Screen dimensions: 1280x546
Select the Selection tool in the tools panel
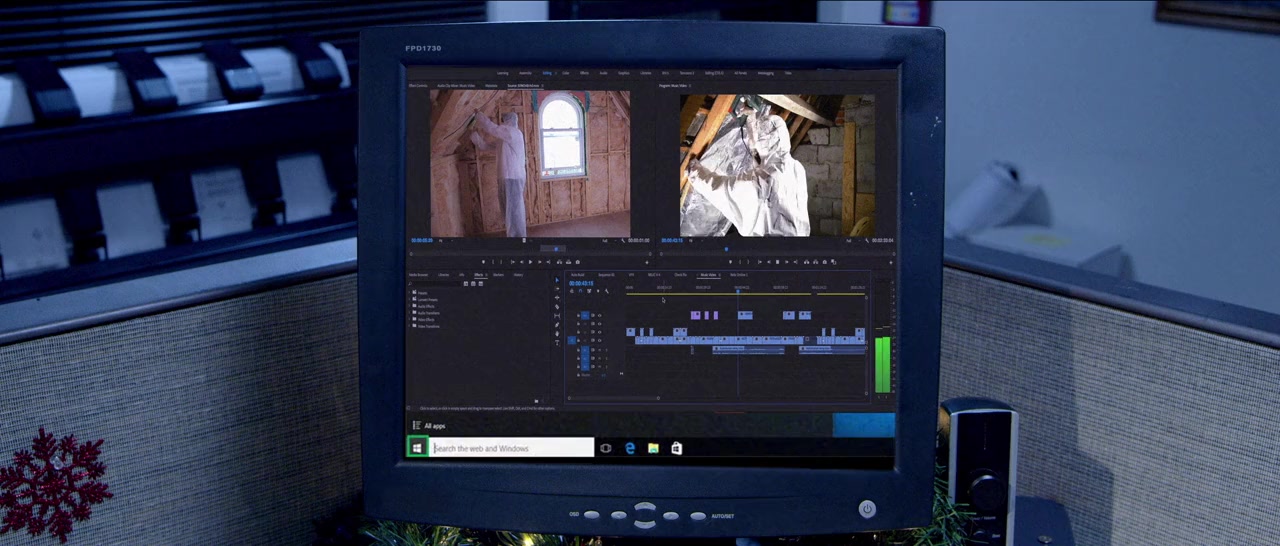[557, 281]
